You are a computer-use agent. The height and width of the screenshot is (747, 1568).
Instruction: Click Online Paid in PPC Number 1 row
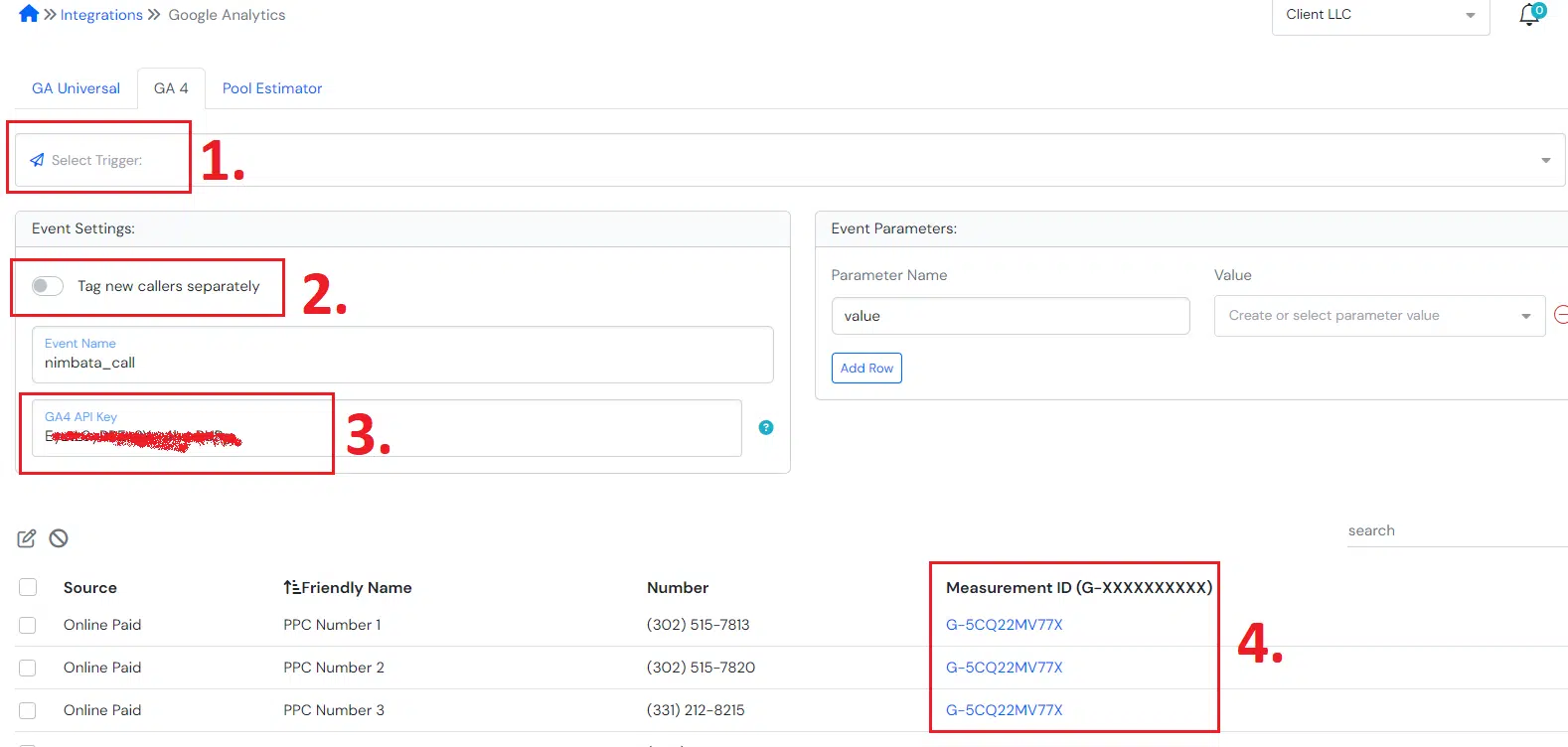point(102,625)
